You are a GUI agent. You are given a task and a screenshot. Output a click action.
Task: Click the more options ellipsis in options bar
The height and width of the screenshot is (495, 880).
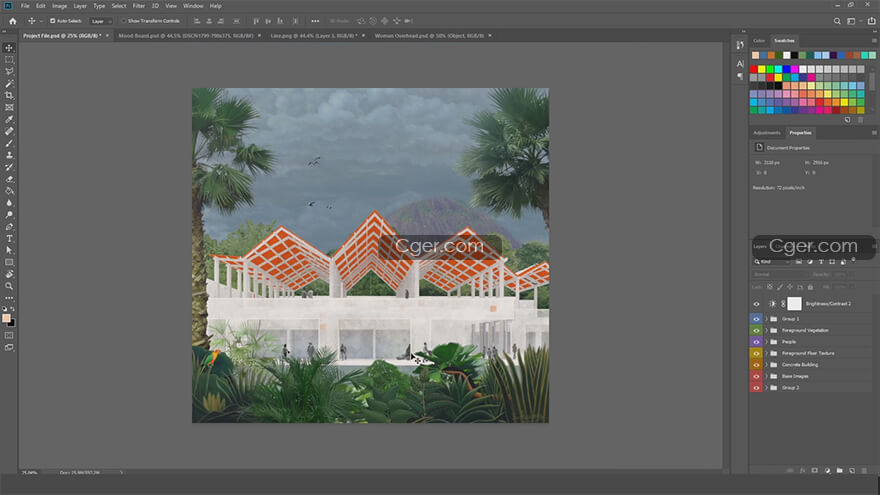pos(315,21)
